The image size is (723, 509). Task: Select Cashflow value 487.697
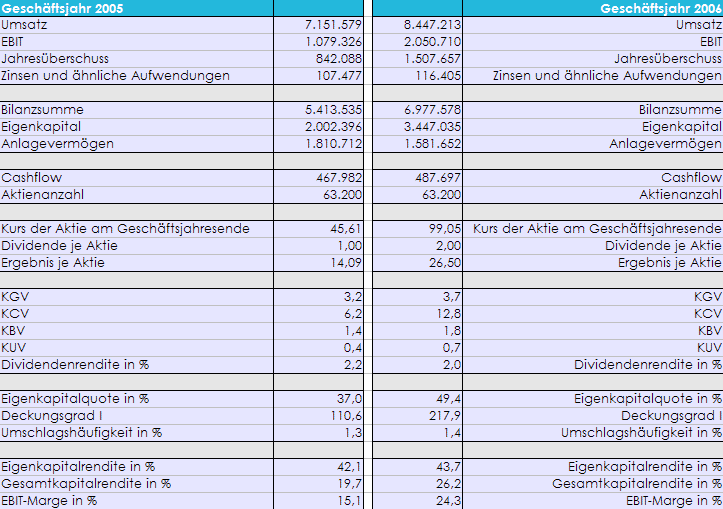coord(438,178)
